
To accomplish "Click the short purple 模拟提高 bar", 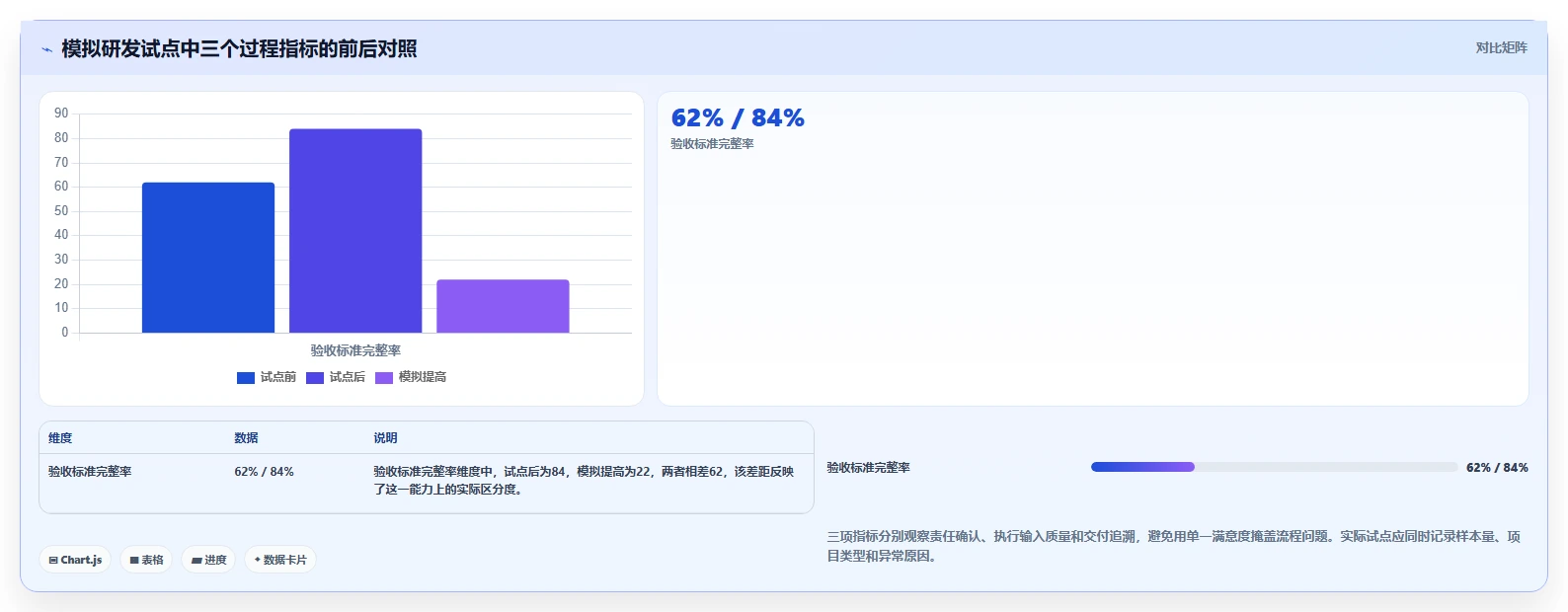I will [x=503, y=306].
